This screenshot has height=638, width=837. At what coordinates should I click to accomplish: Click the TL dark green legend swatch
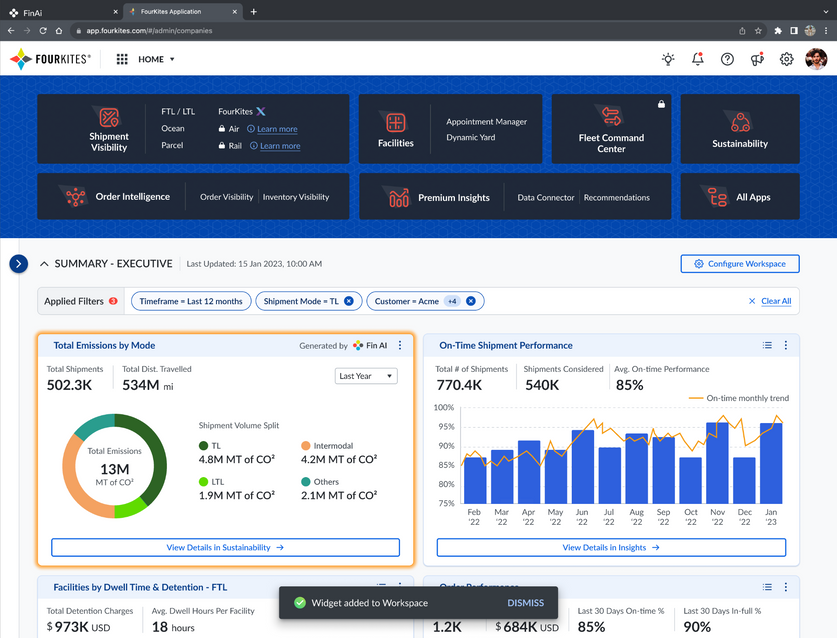click(204, 446)
